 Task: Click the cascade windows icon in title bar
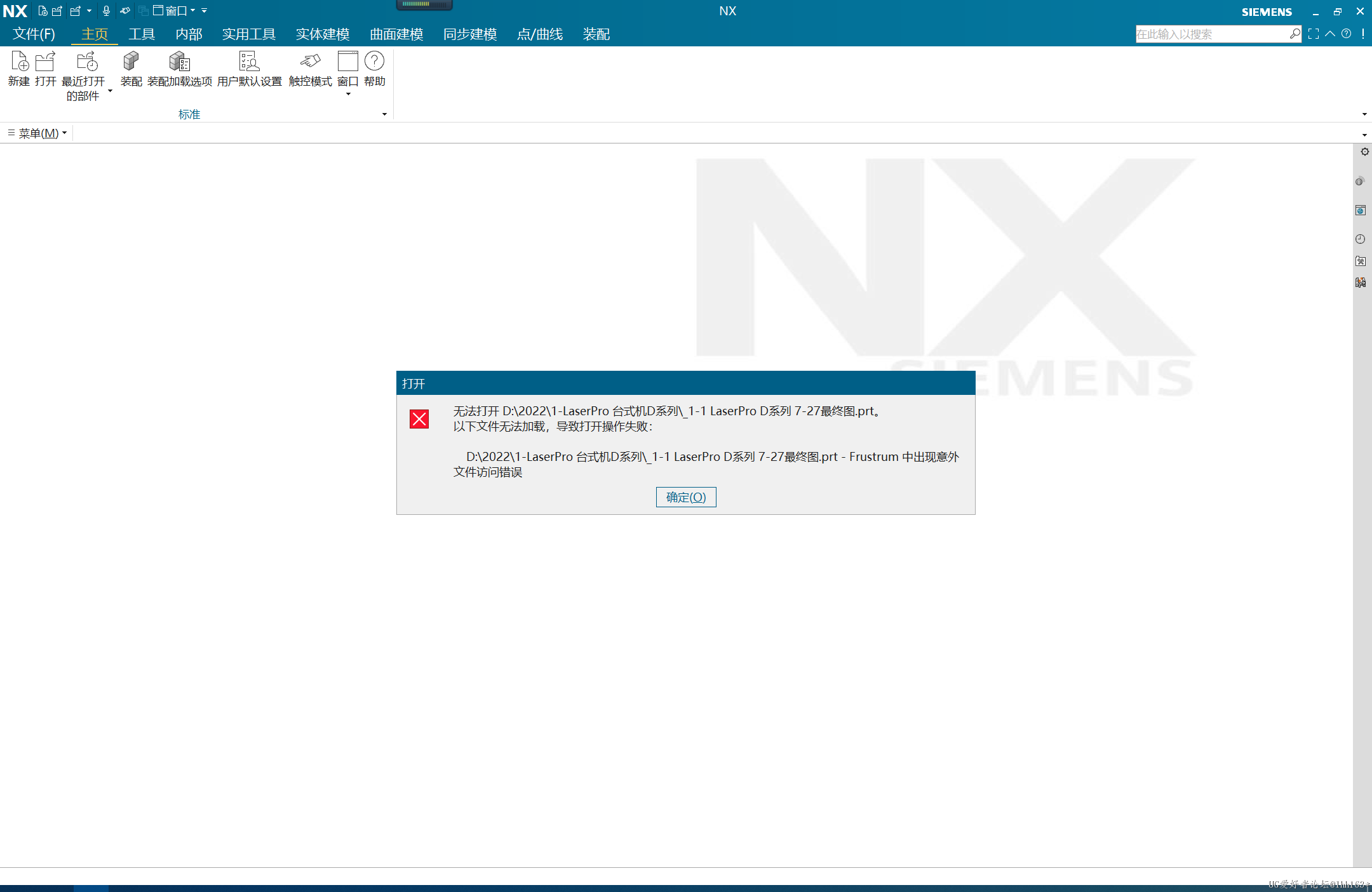[143, 11]
